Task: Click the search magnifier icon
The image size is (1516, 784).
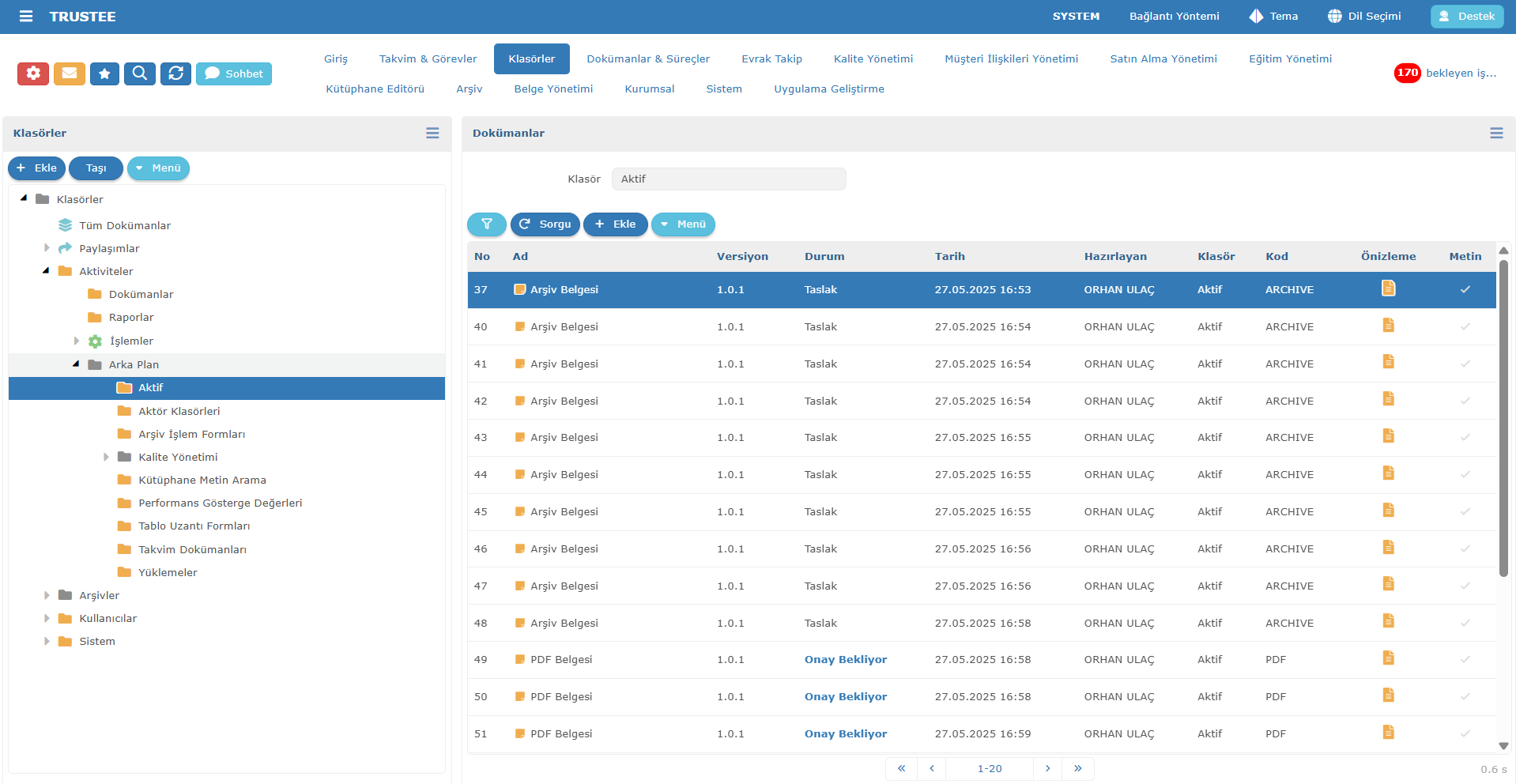Action: [140, 73]
